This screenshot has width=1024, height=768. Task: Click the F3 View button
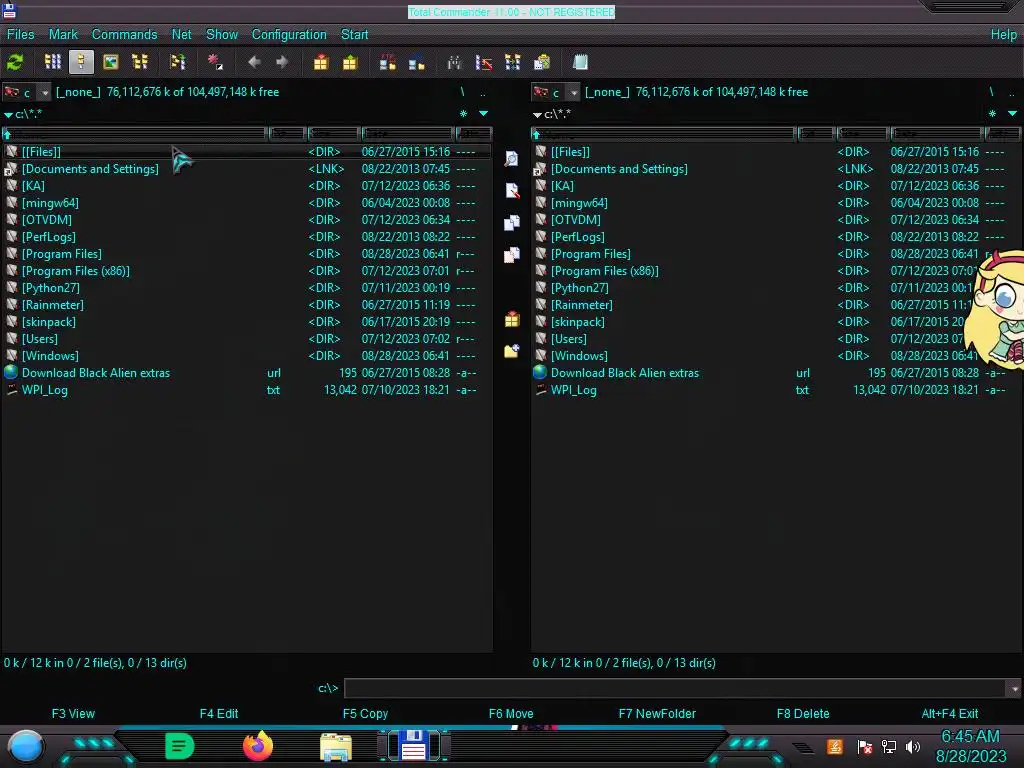point(73,714)
